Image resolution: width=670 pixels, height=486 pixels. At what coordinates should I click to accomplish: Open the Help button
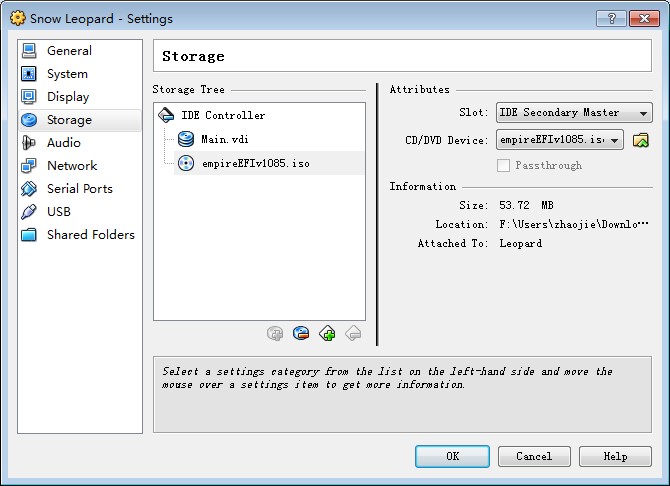(x=615, y=457)
